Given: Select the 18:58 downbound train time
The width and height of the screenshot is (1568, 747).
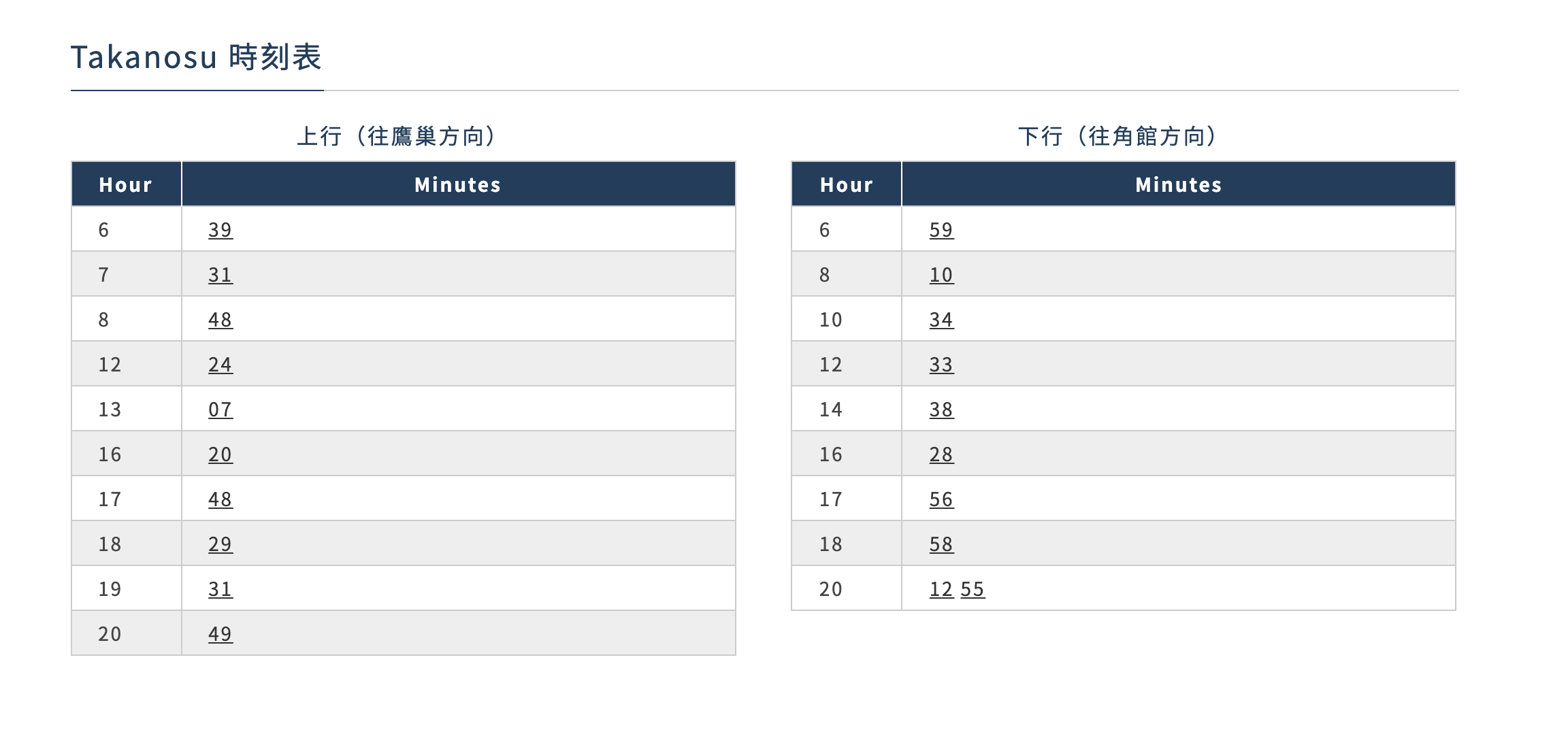Looking at the screenshot, I should [x=941, y=544].
